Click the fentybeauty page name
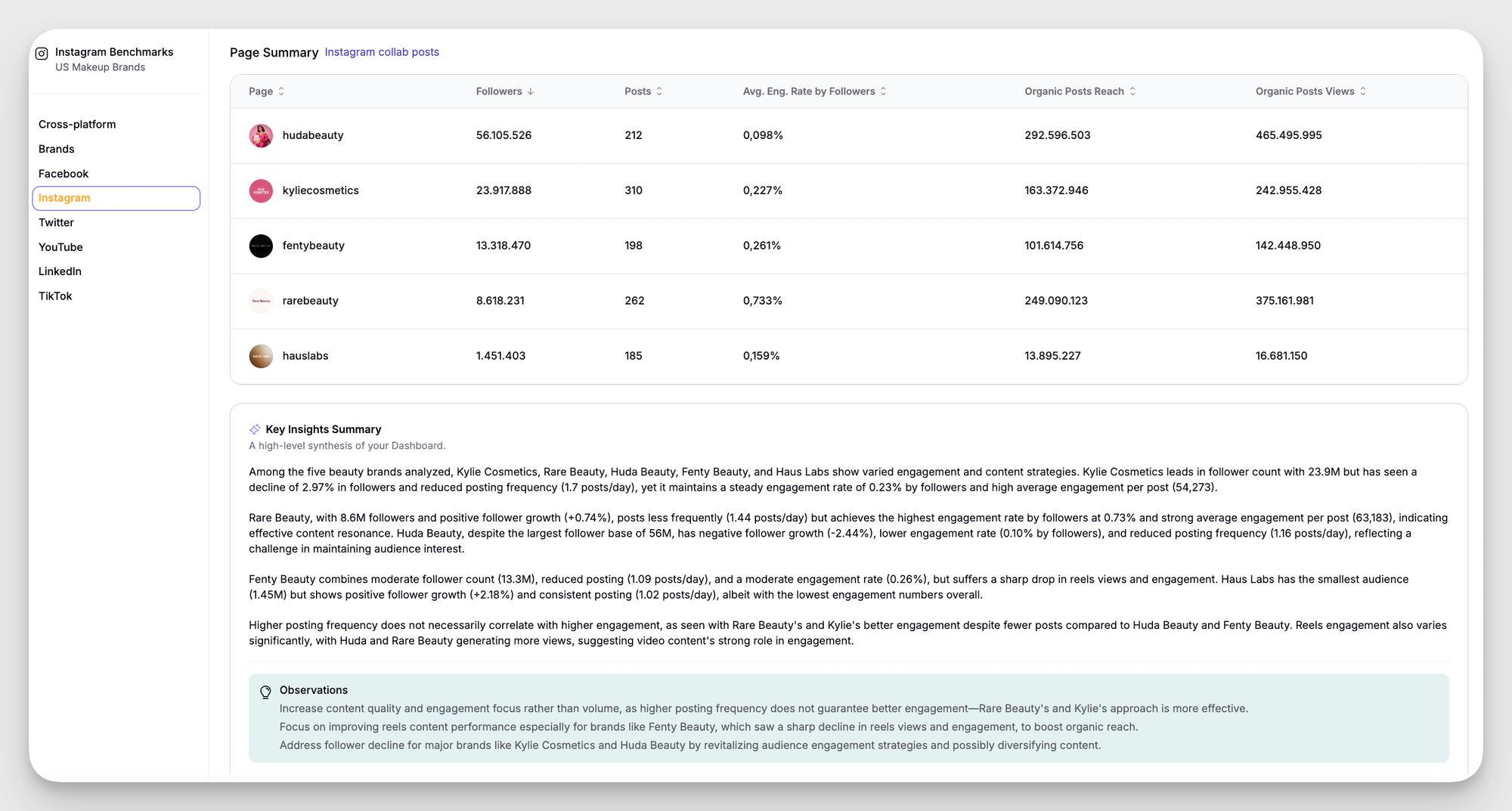 313,246
